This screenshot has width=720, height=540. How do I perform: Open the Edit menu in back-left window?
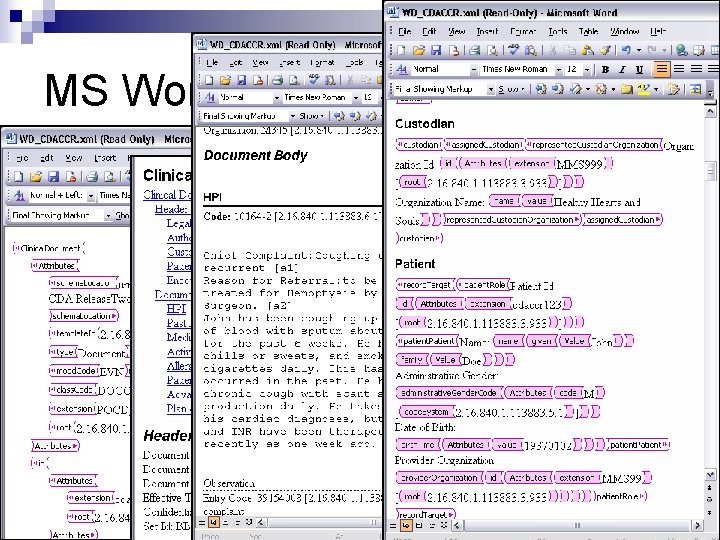(46, 158)
